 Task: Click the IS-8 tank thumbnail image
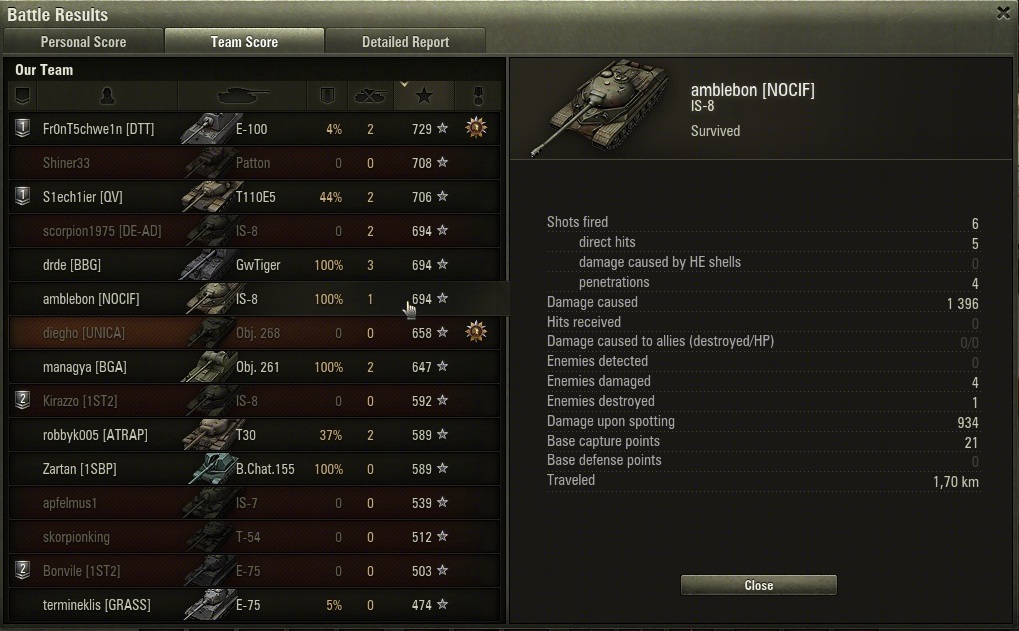600,108
